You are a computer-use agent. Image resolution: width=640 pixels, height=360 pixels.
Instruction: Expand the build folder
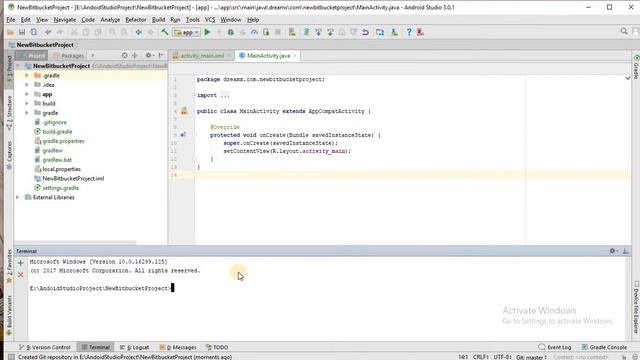click(x=27, y=104)
